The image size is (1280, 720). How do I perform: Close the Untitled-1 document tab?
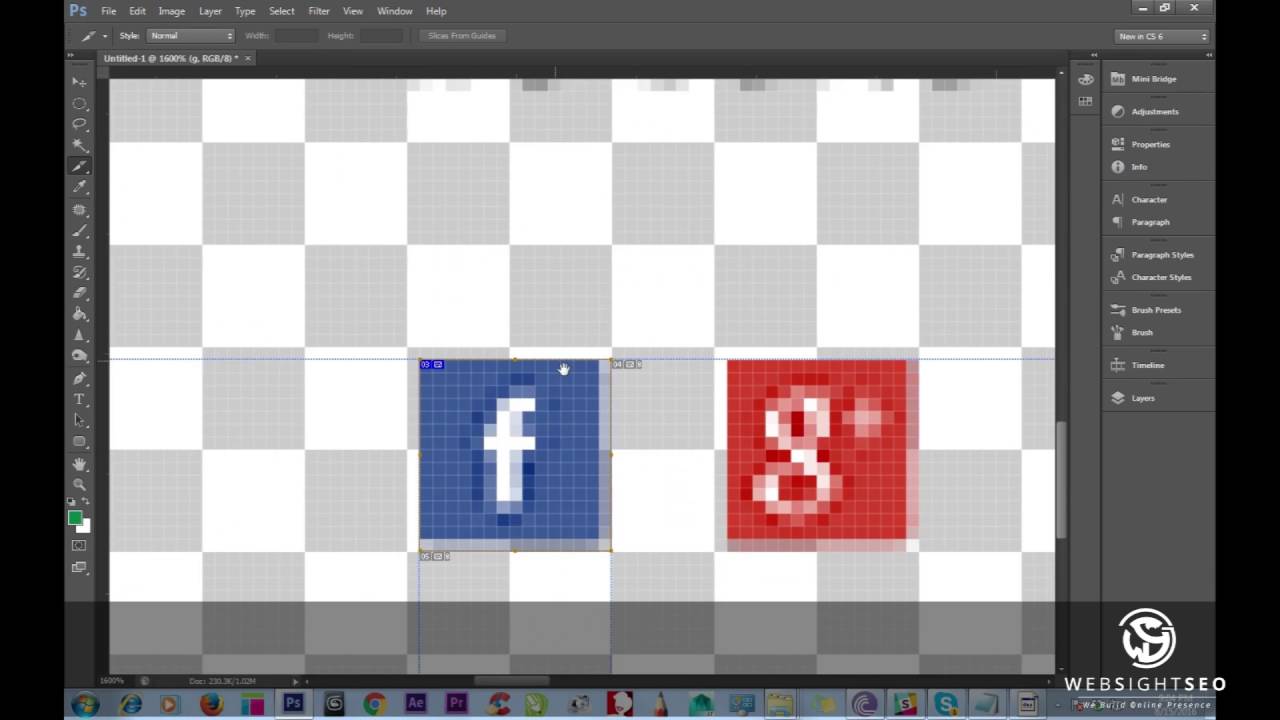[248, 58]
